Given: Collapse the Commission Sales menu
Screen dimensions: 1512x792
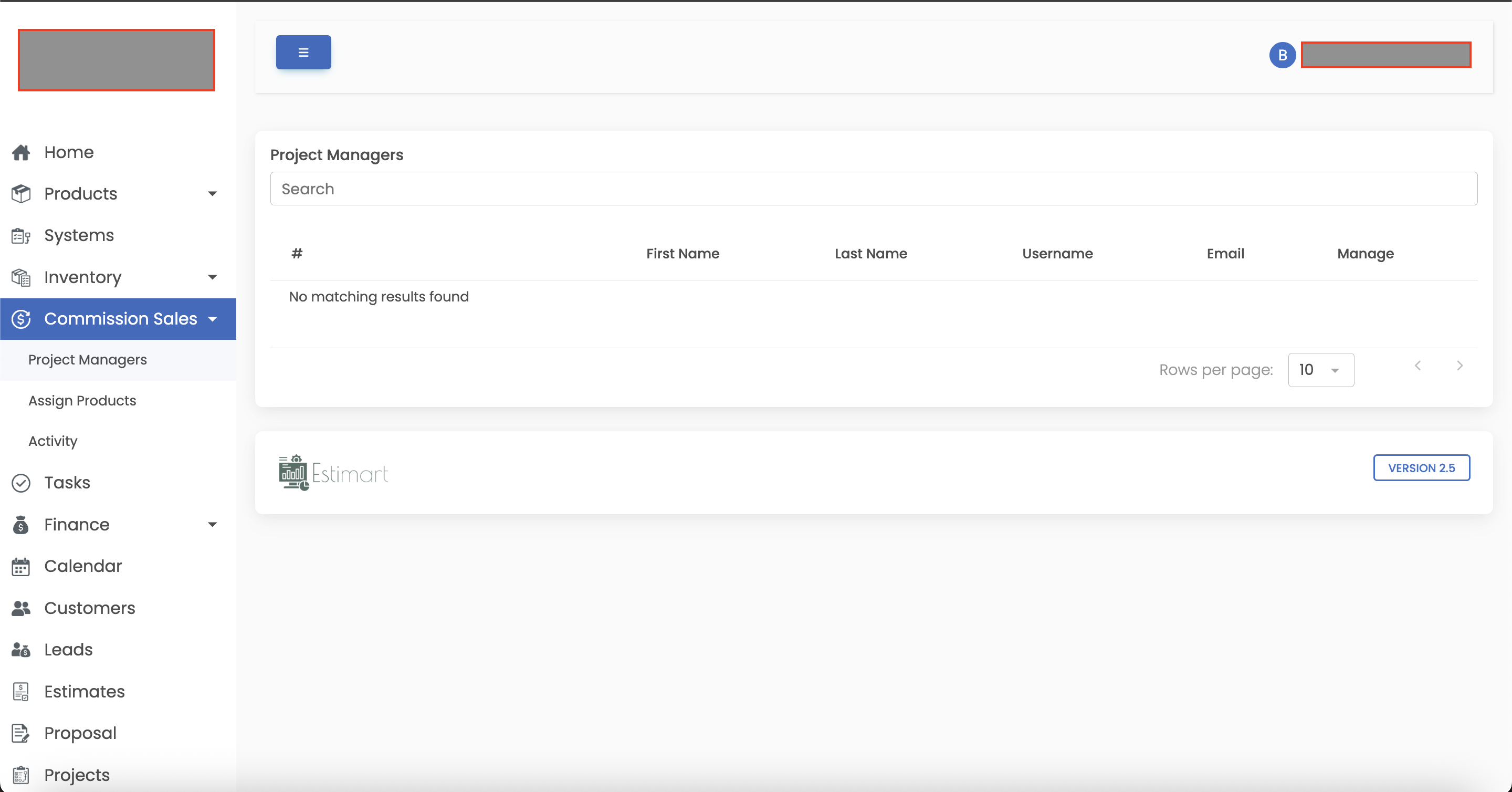Looking at the screenshot, I should click(213, 319).
